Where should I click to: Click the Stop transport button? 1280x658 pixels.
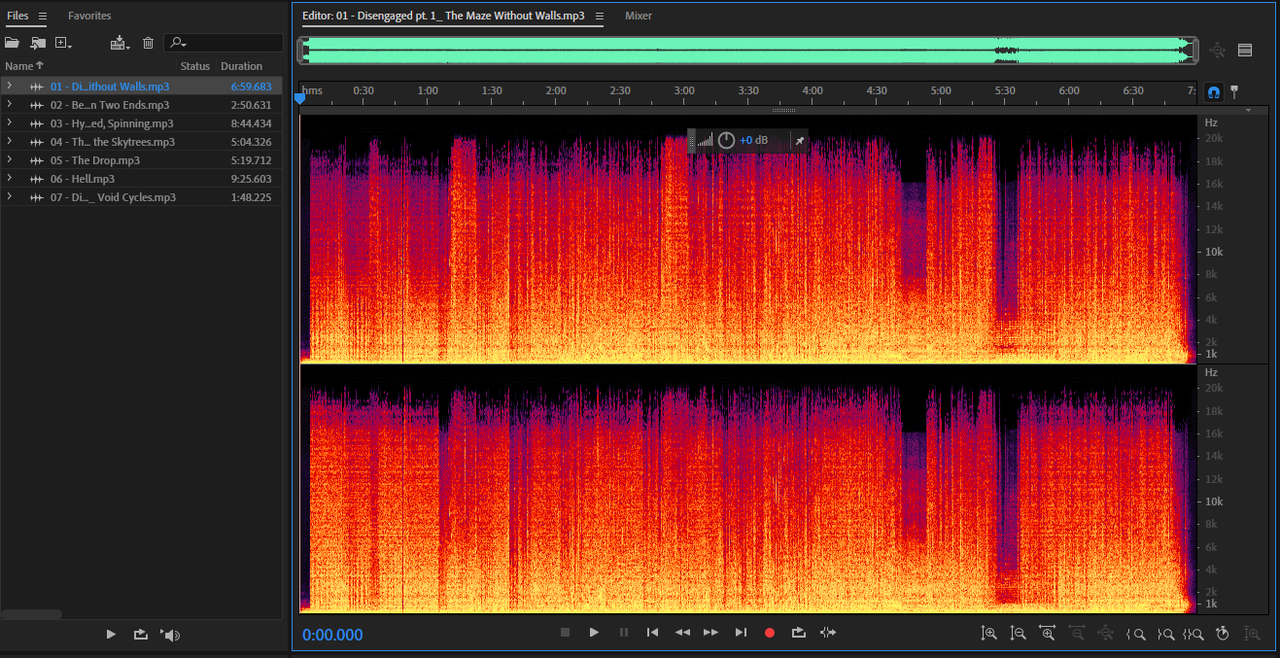565,632
